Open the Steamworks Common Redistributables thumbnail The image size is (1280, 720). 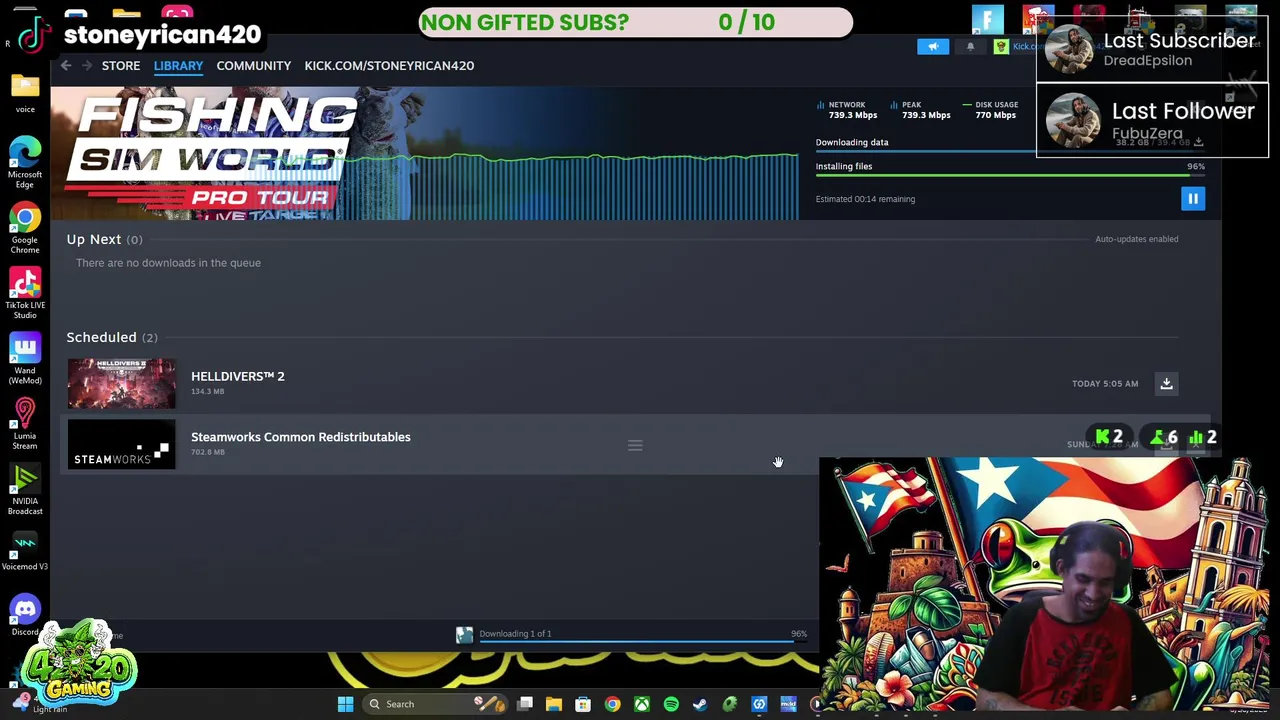(121, 445)
